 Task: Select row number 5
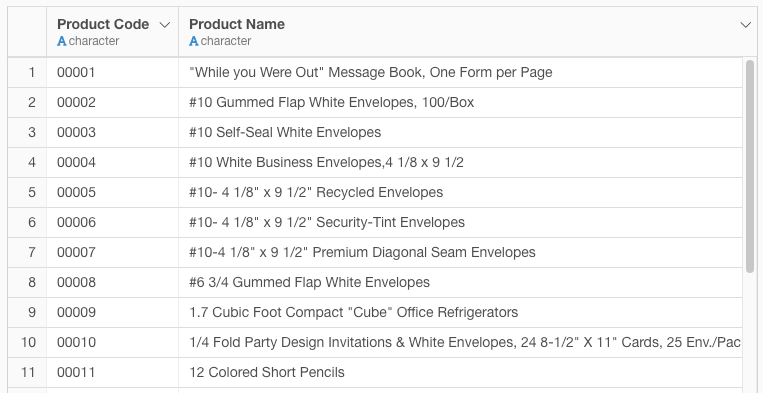27,193
